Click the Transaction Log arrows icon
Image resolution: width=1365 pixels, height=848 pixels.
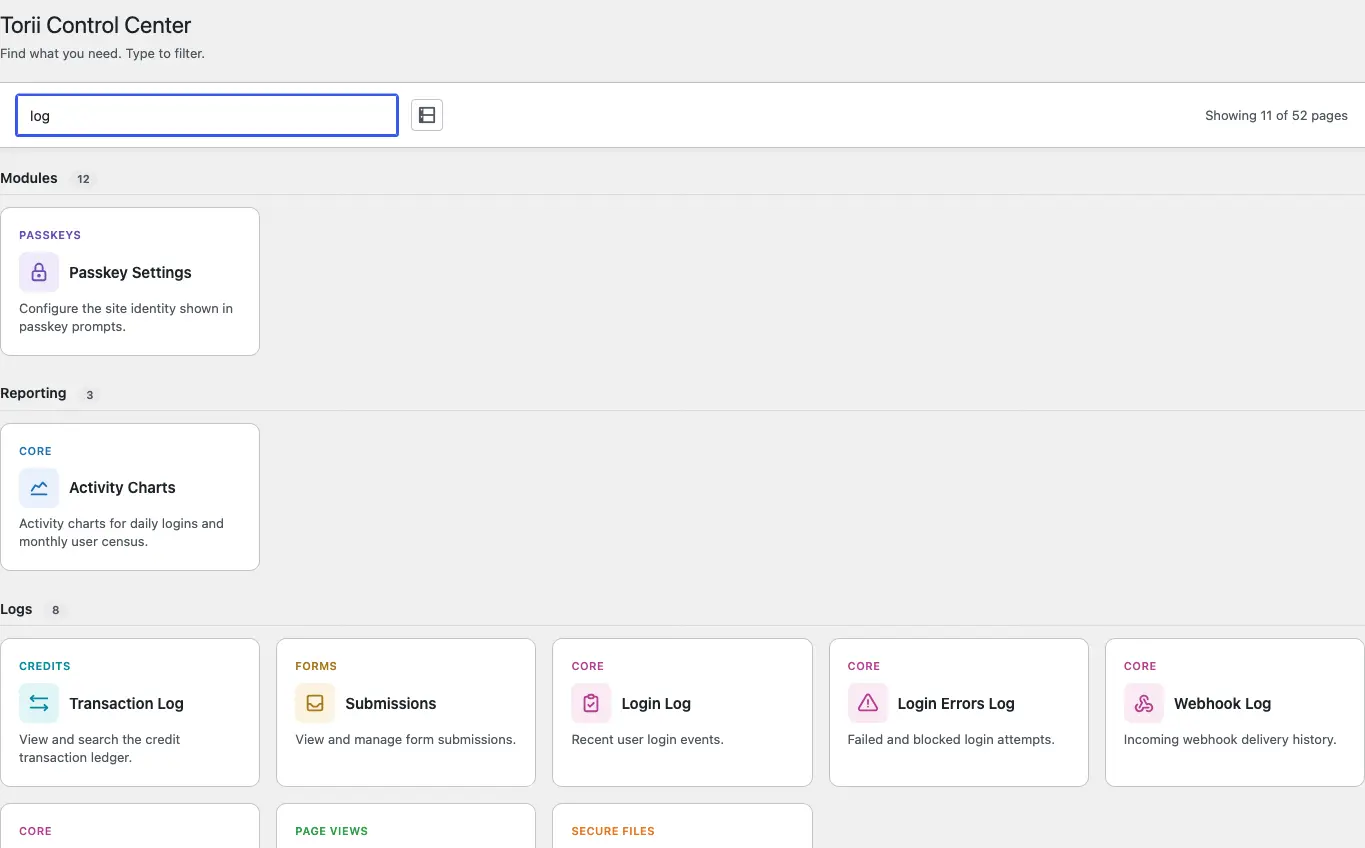(39, 703)
